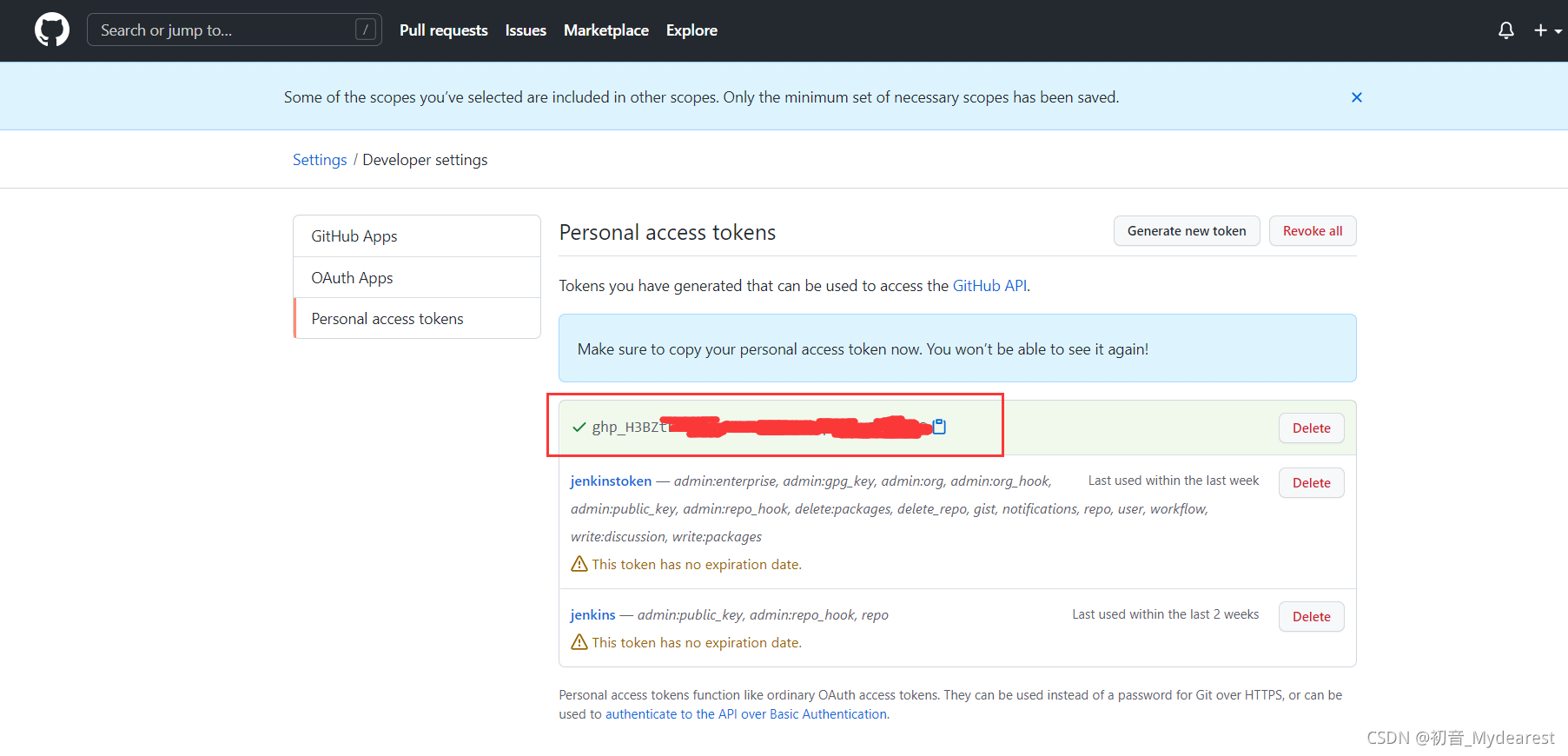Copy the new token with clipboard icon
The width and height of the screenshot is (1568, 756).
[x=939, y=427]
